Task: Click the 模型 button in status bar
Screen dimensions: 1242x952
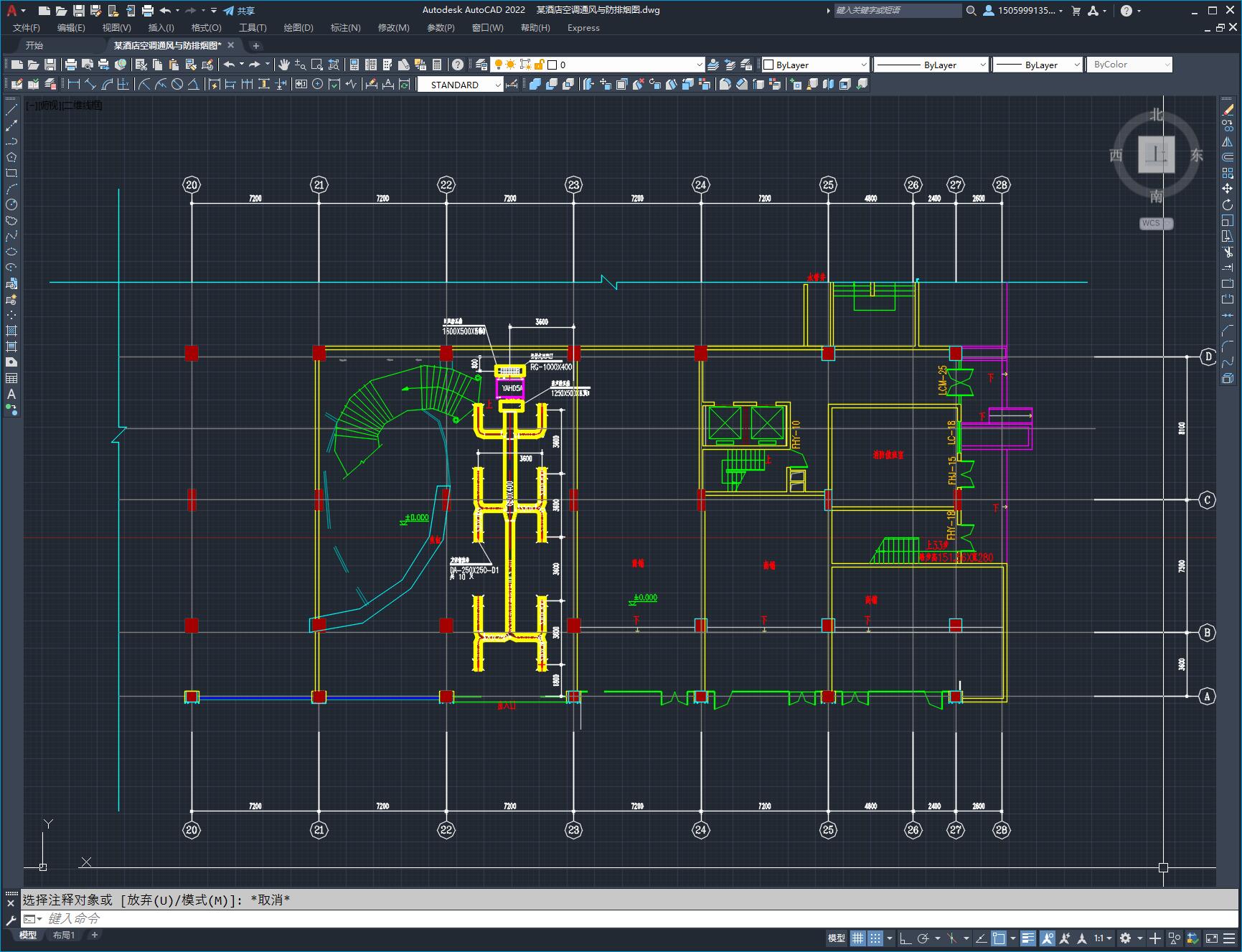Action: [x=837, y=938]
